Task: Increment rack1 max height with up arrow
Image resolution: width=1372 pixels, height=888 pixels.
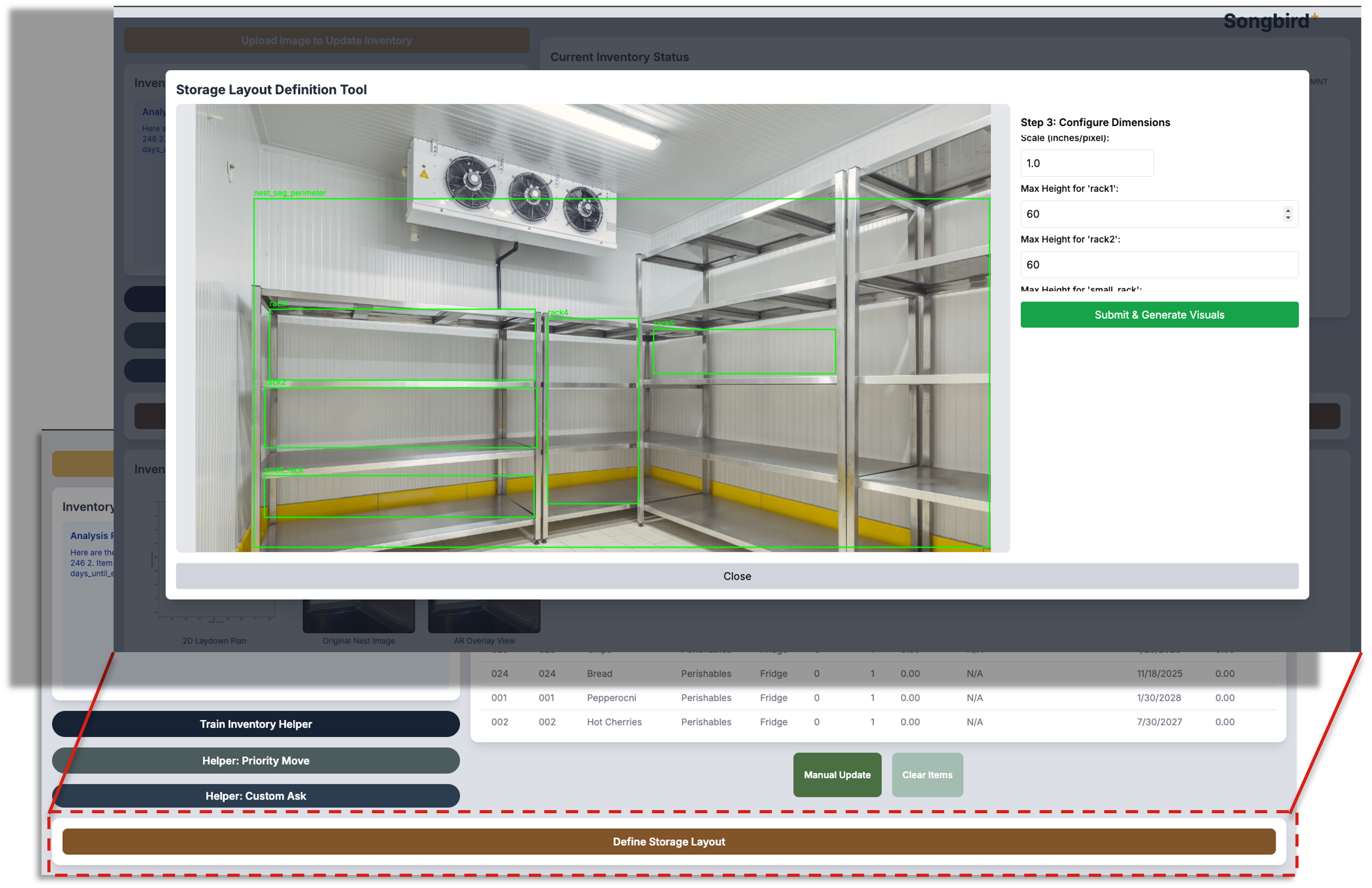Action: pos(1288,210)
